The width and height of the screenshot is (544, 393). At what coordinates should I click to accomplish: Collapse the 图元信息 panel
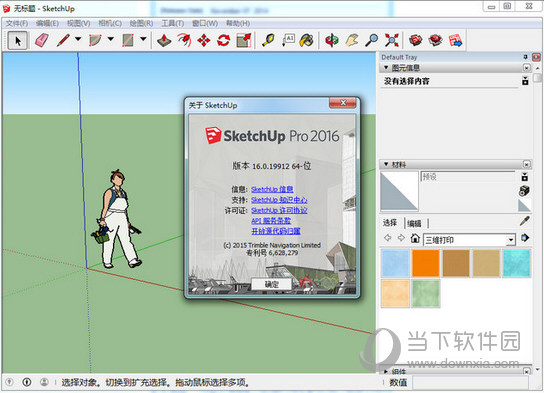click(386, 67)
